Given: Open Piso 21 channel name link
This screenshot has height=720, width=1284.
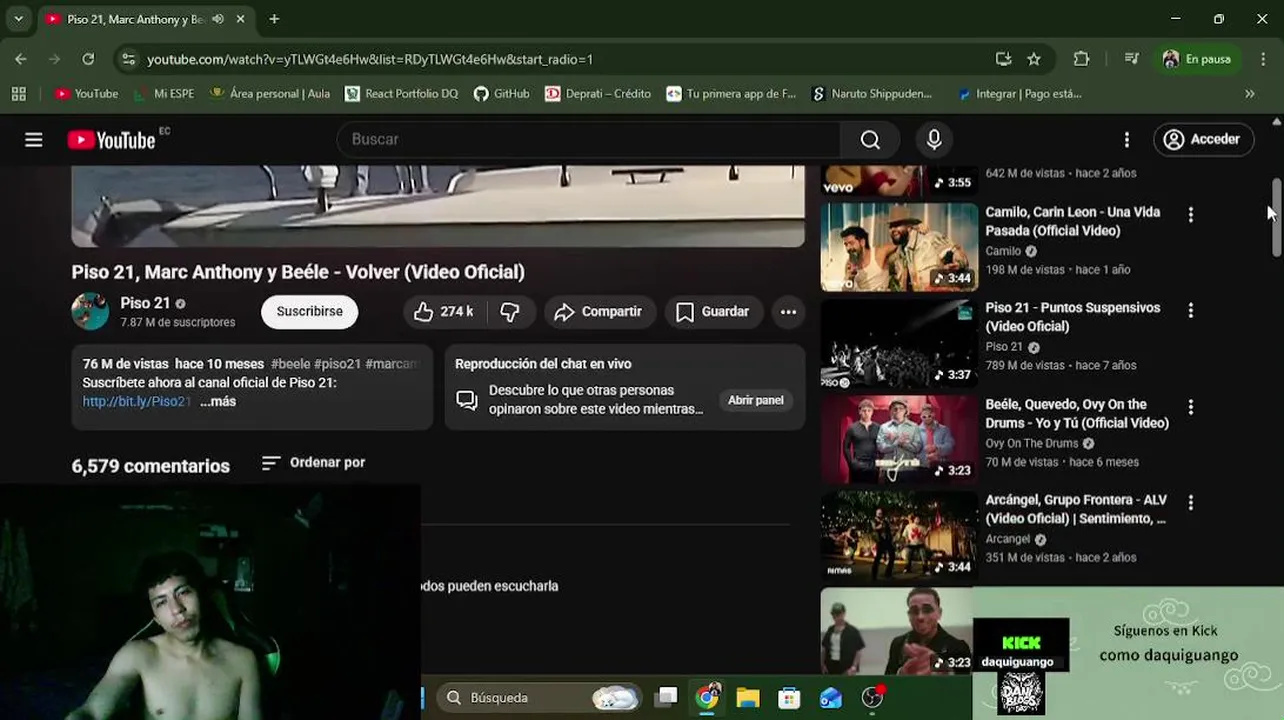Looking at the screenshot, I should 145,303.
